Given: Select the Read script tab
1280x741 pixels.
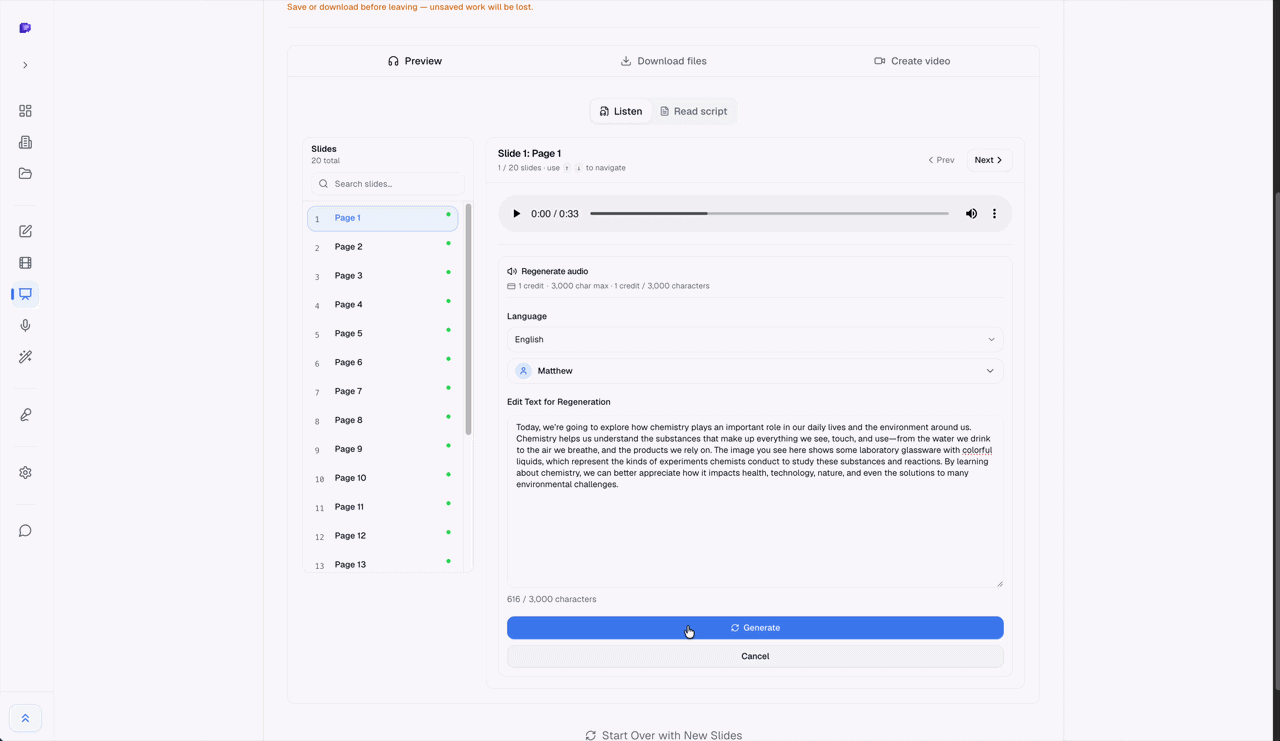Looking at the screenshot, I should (693, 111).
